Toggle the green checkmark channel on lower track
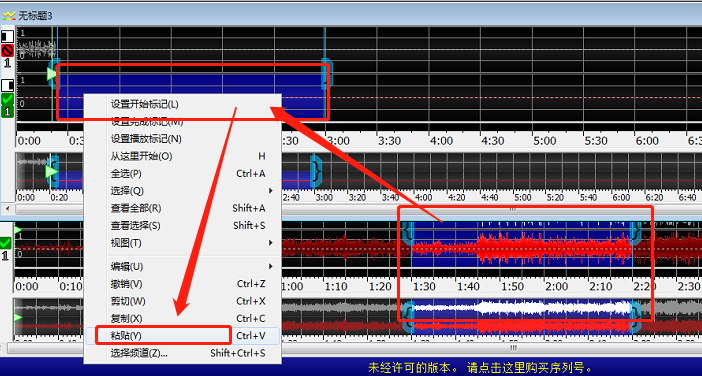 tap(5, 243)
